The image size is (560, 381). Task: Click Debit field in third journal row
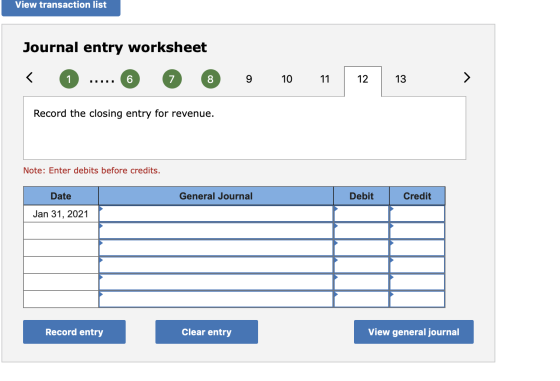click(361, 248)
